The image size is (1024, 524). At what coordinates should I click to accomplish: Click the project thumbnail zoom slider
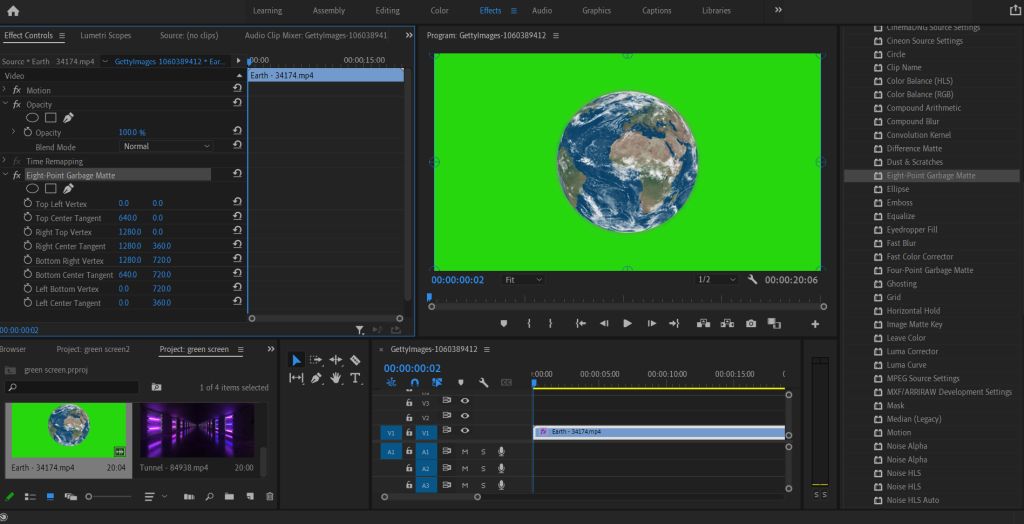[x=90, y=496]
